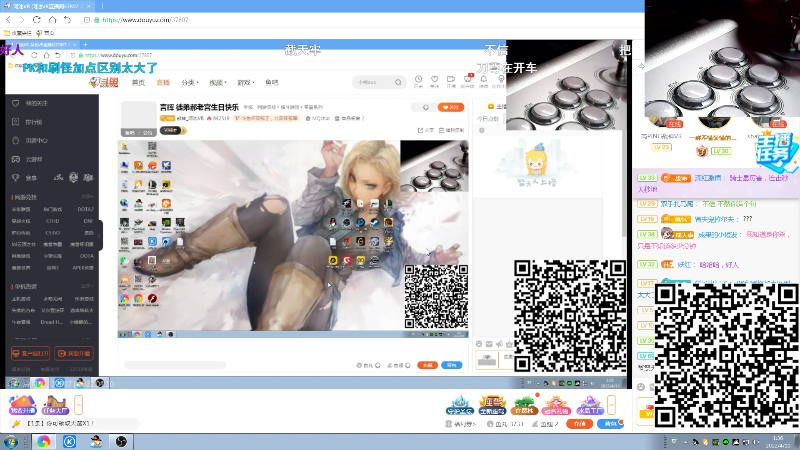Open the DOTA2 category link

[85, 209]
